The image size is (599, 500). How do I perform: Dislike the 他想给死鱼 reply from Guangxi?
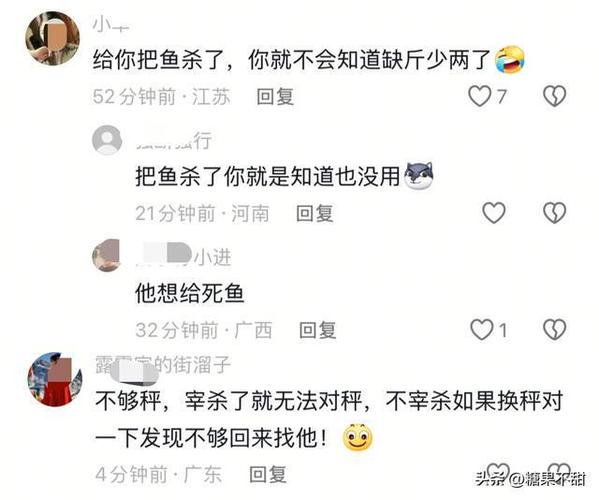(x=554, y=330)
